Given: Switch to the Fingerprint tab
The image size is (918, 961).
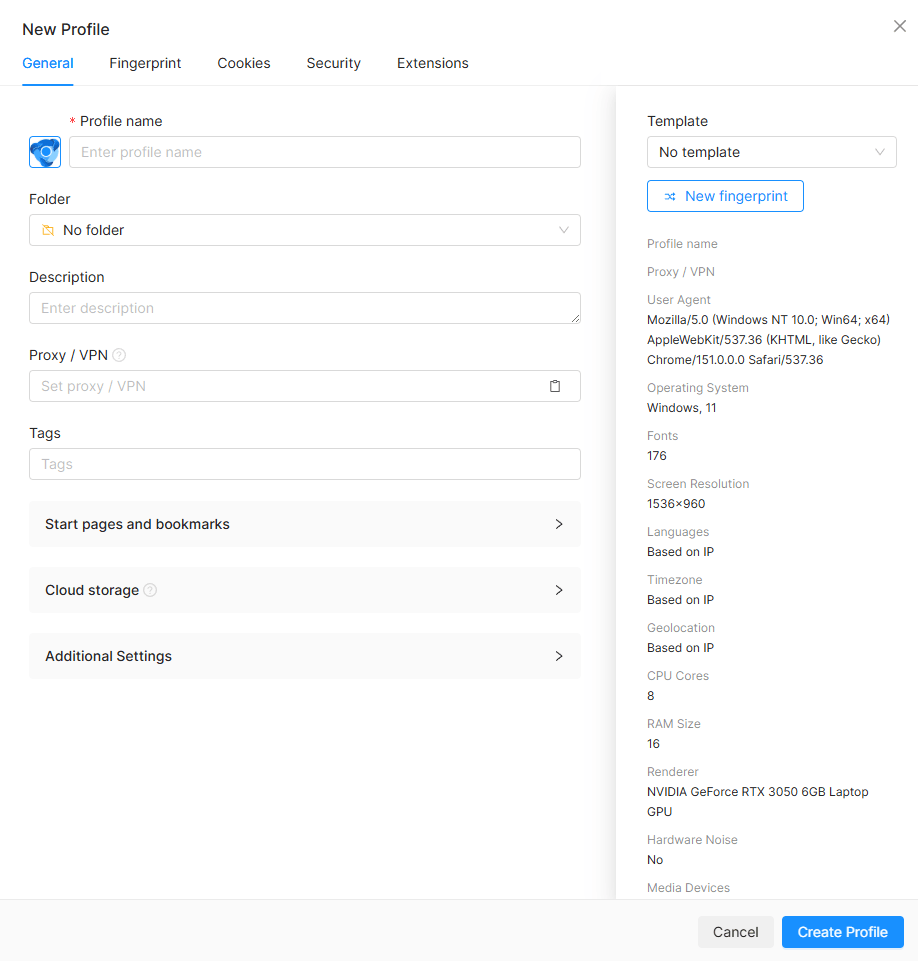Looking at the screenshot, I should 145,63.
